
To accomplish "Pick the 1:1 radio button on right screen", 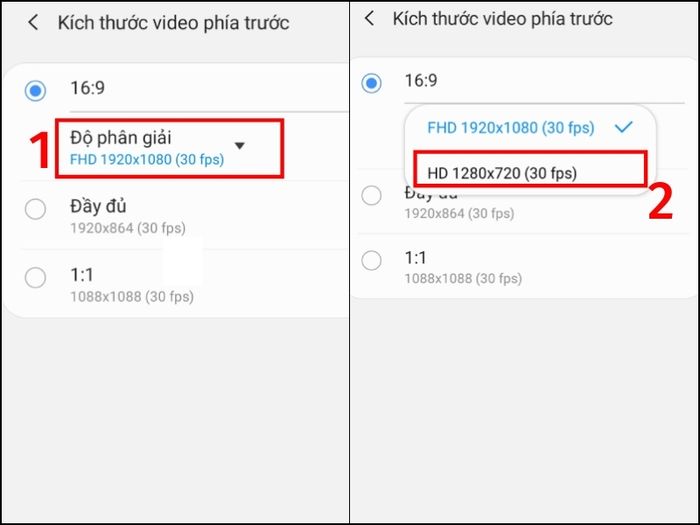I will click(x=371, y=260).
